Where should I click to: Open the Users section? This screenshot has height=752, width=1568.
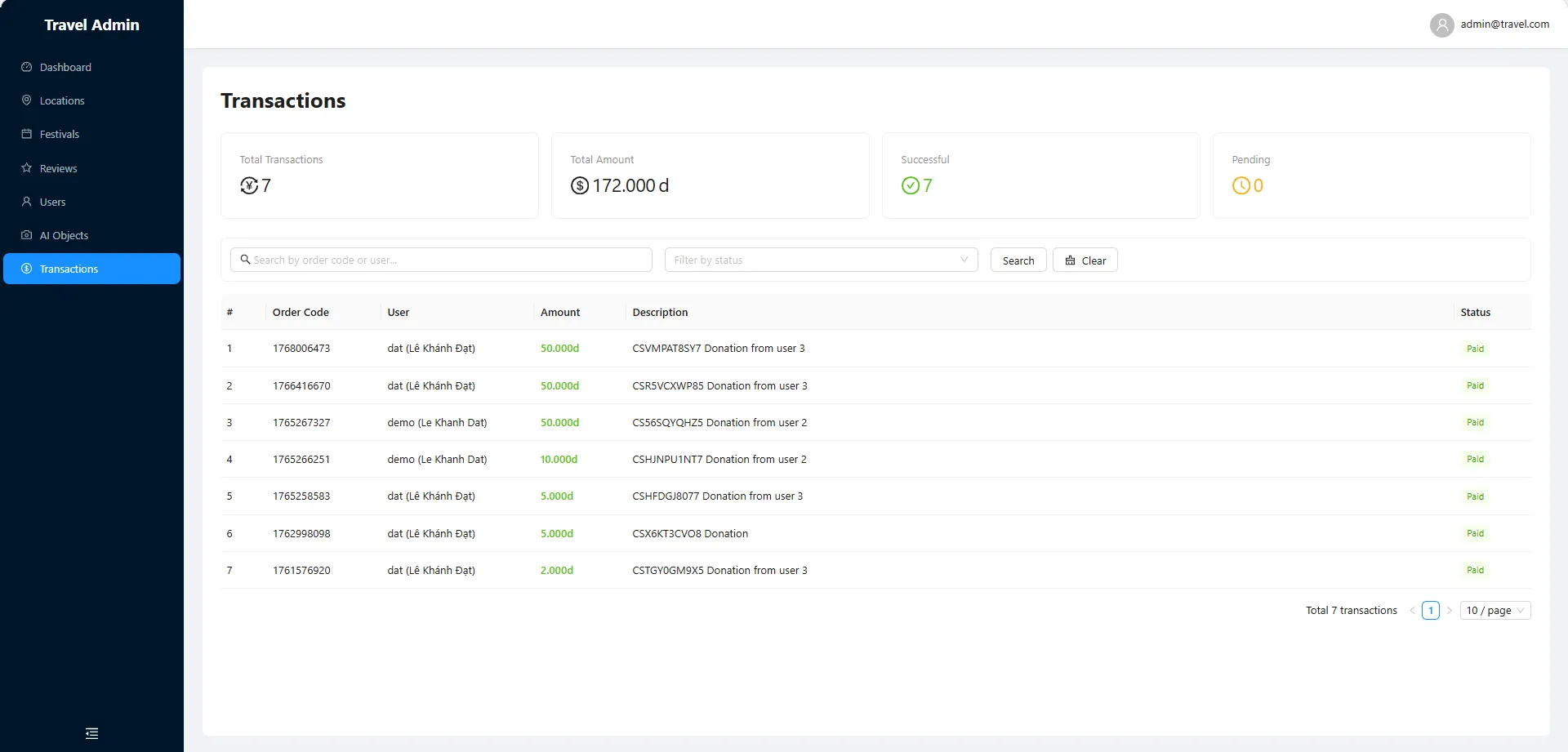(91, 202)
